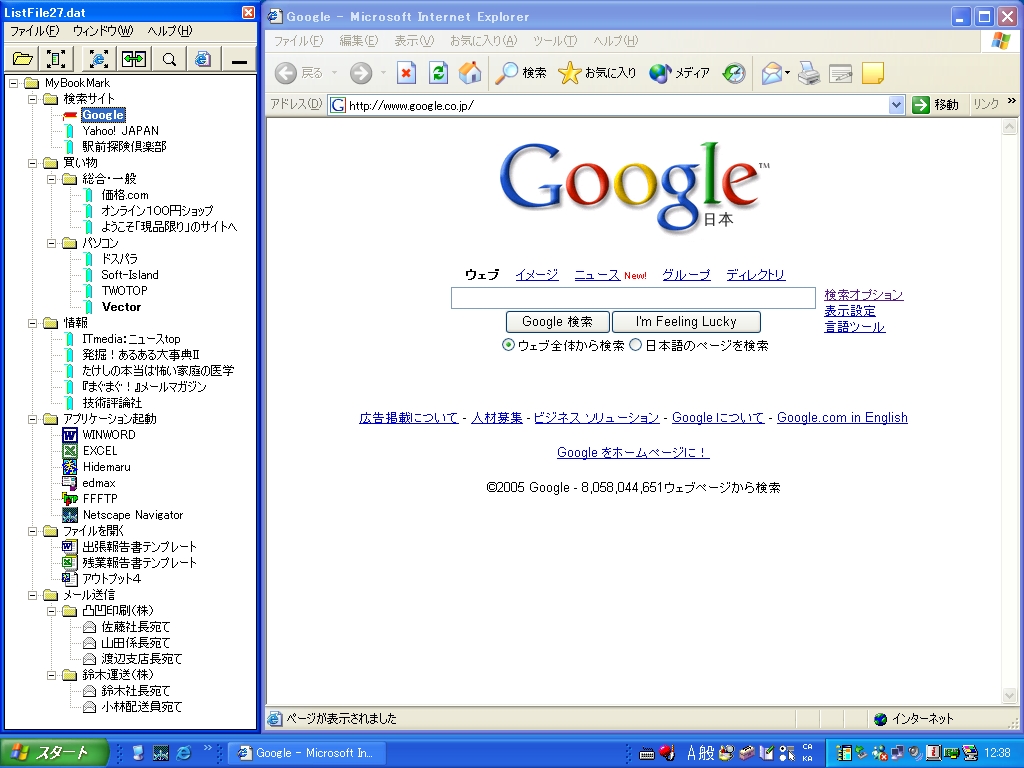Open the 表示(V) menu in Internet Explorer
The image size is (1024, 768).
coord(414,40)
